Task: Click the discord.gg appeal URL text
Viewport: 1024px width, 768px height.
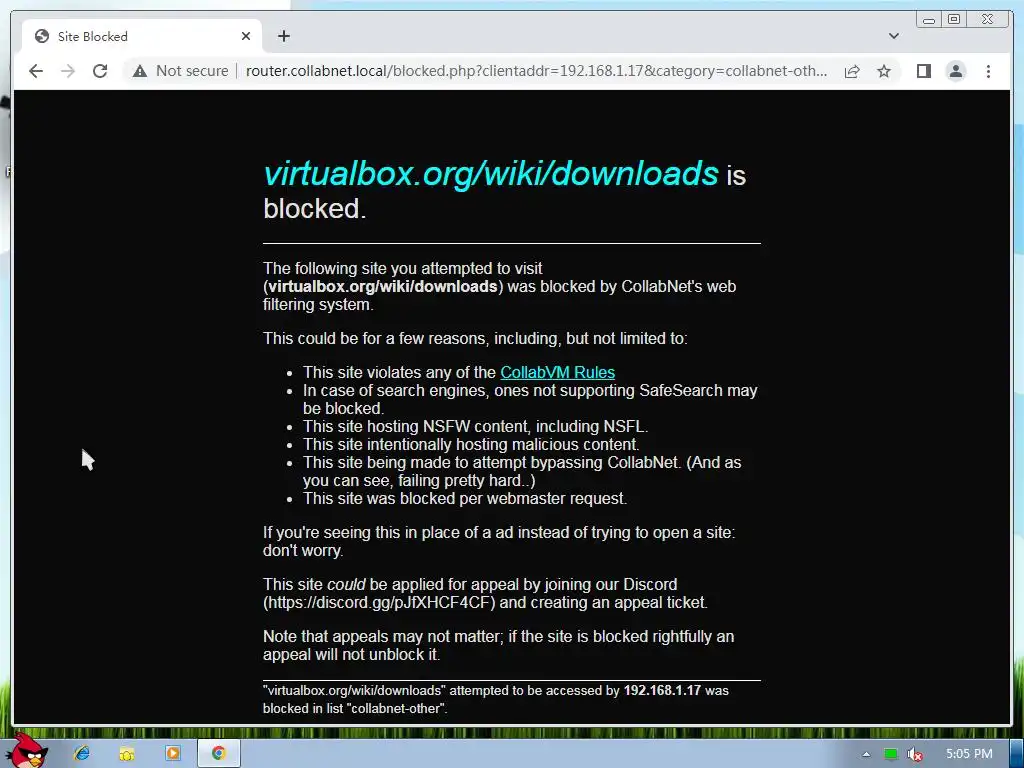Action: coord(379,602)
